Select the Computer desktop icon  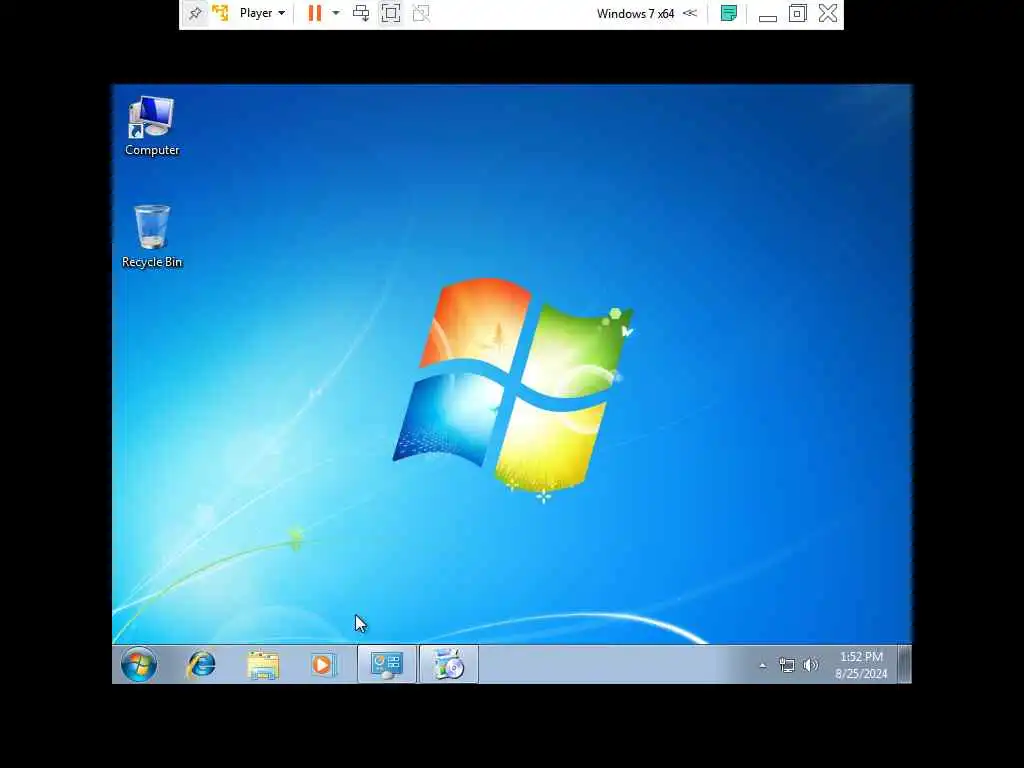152,126
